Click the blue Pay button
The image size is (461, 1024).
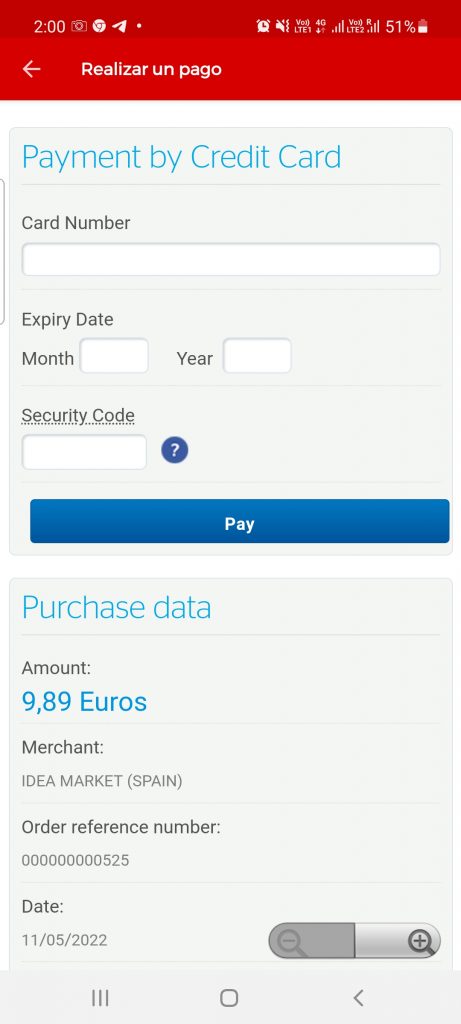pos(240,521)
